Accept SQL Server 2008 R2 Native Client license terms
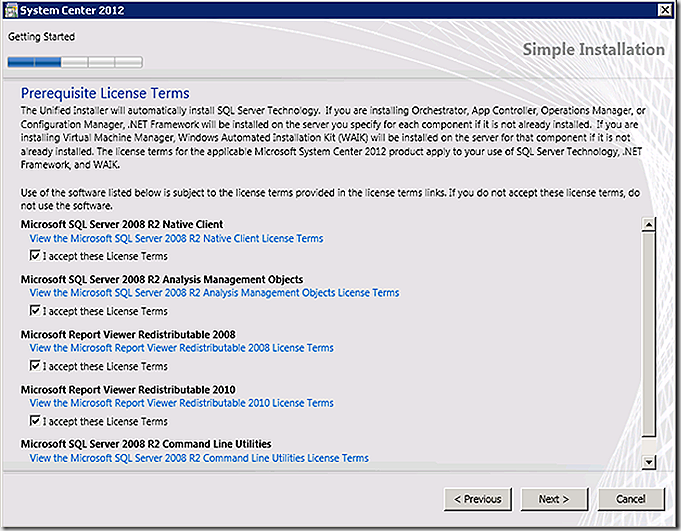The height and width of the screenshot is (531, 681). coord(35,255)
